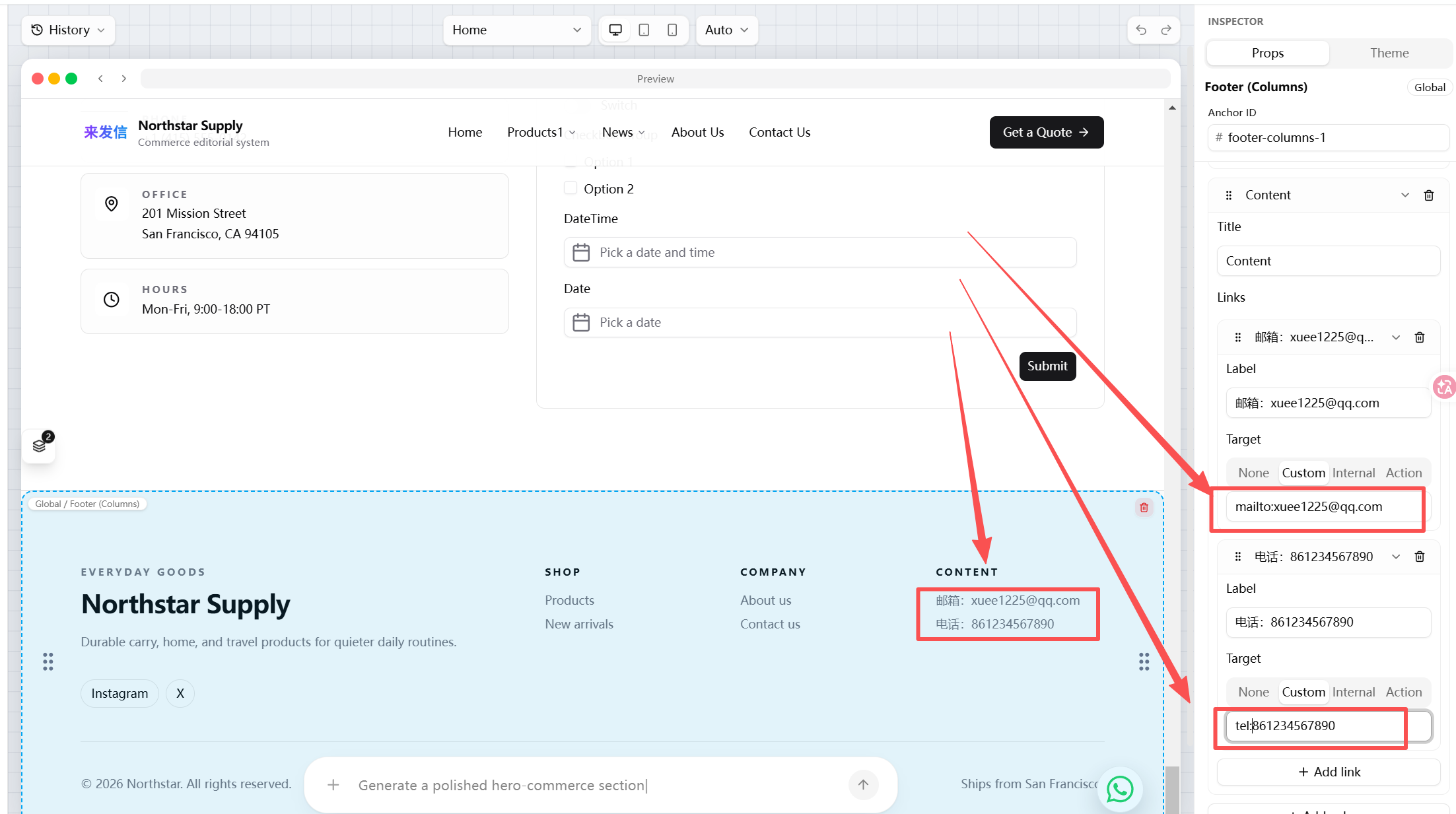Image resolution: width=1456 pixels, height=814 pixels.
Task: Open the History dropdown
Action: click(68, 30)
